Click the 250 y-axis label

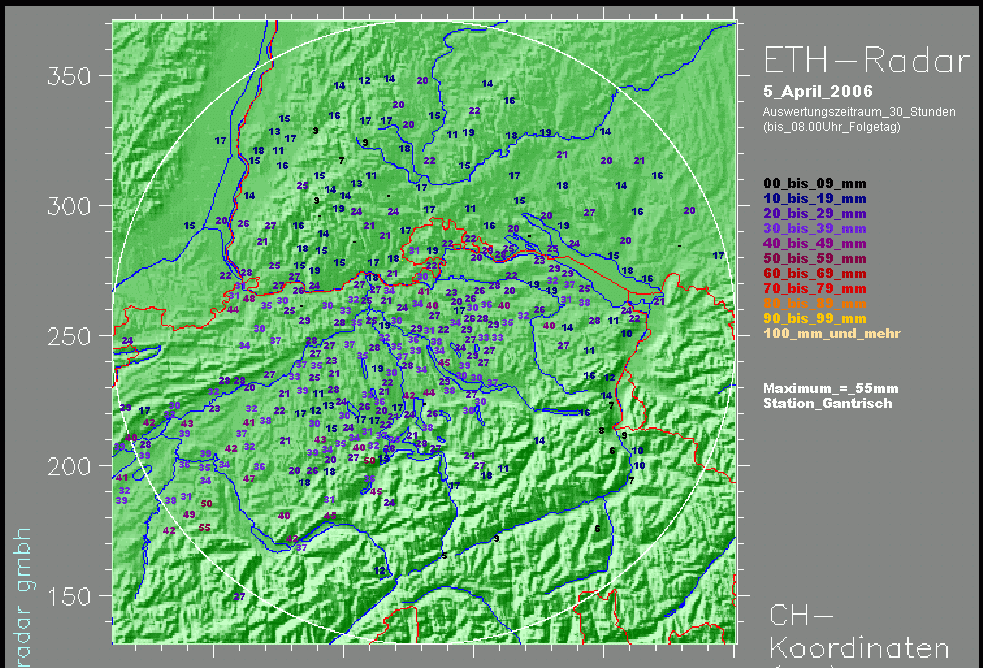pyautogui.click(x=69, y=337)
